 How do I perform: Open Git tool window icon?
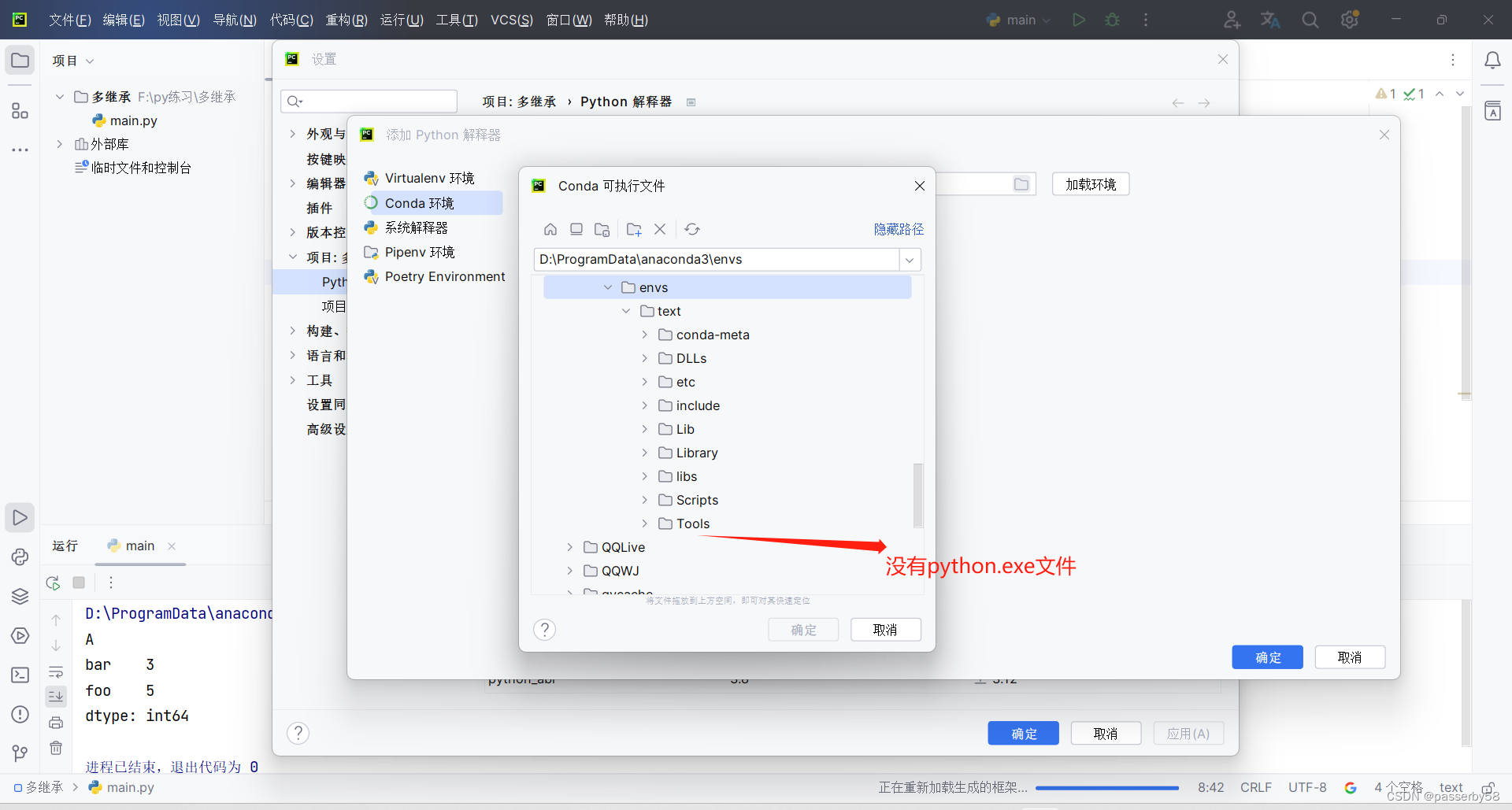[x=20, y=753]
